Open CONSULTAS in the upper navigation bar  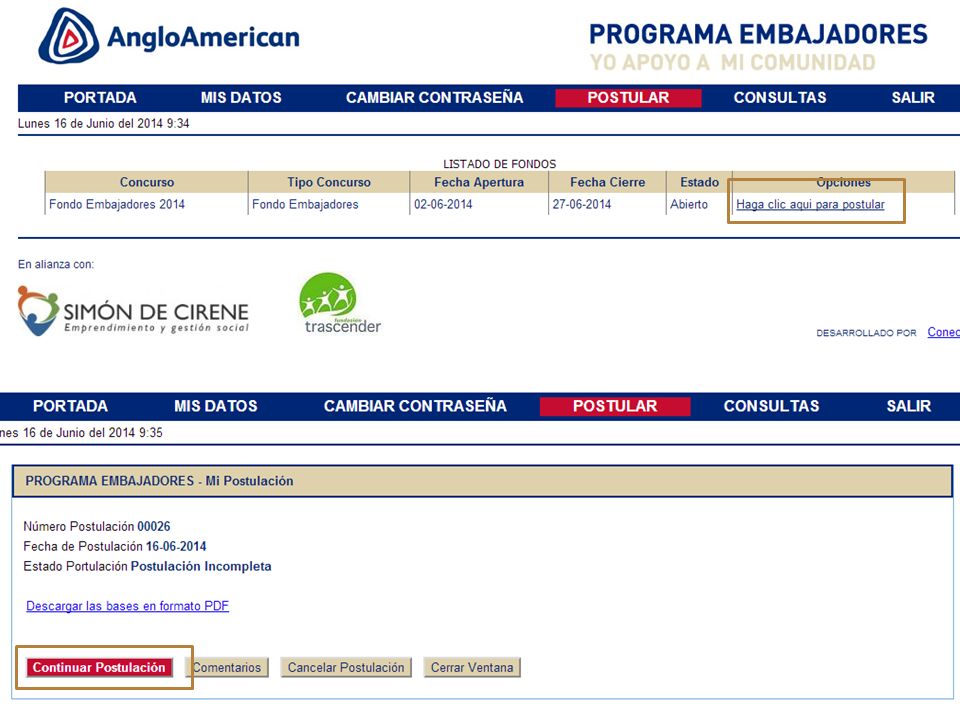click(780, 98)
